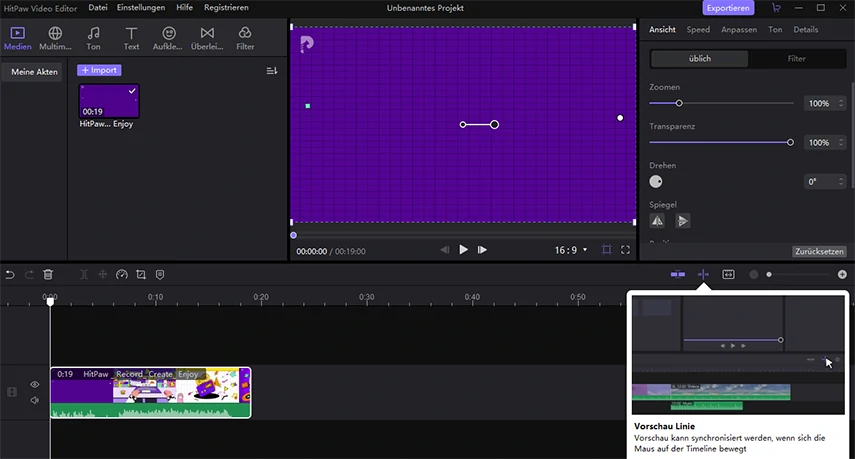855x459 pixels.
Task: Open the Überleitung transitions panel
Action: point(207,38)
